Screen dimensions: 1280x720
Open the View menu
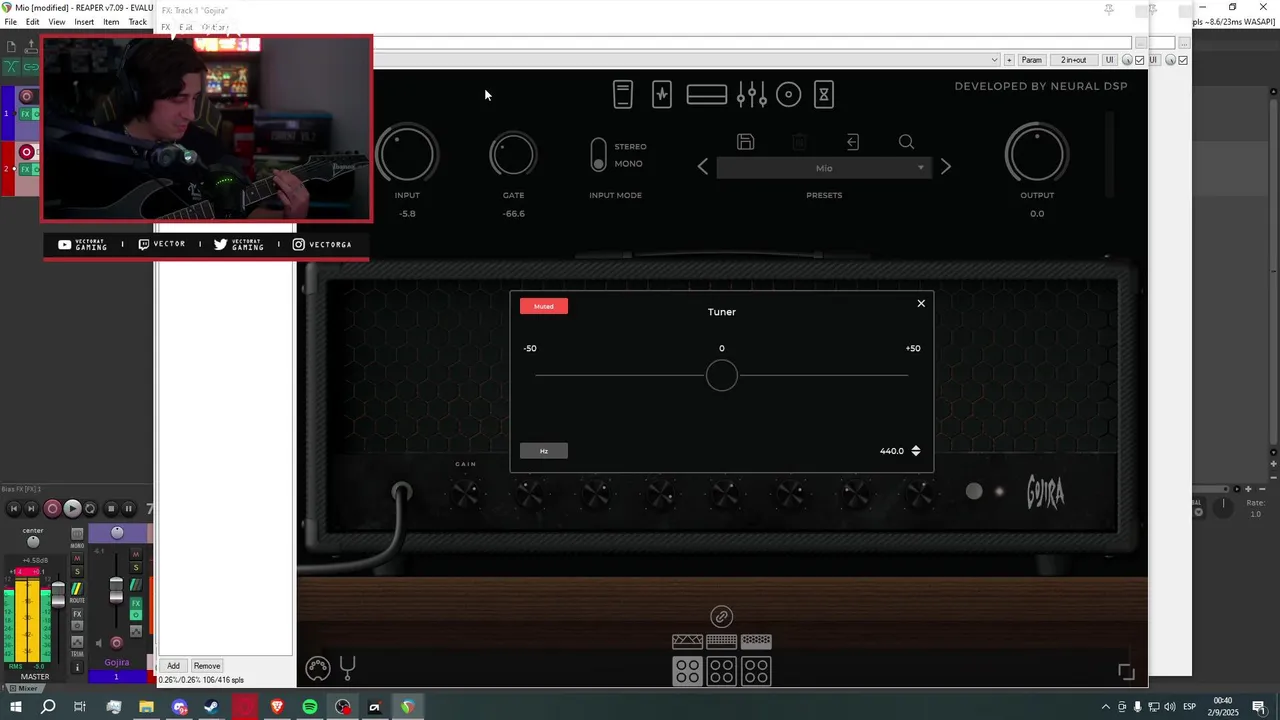(57, 22)
